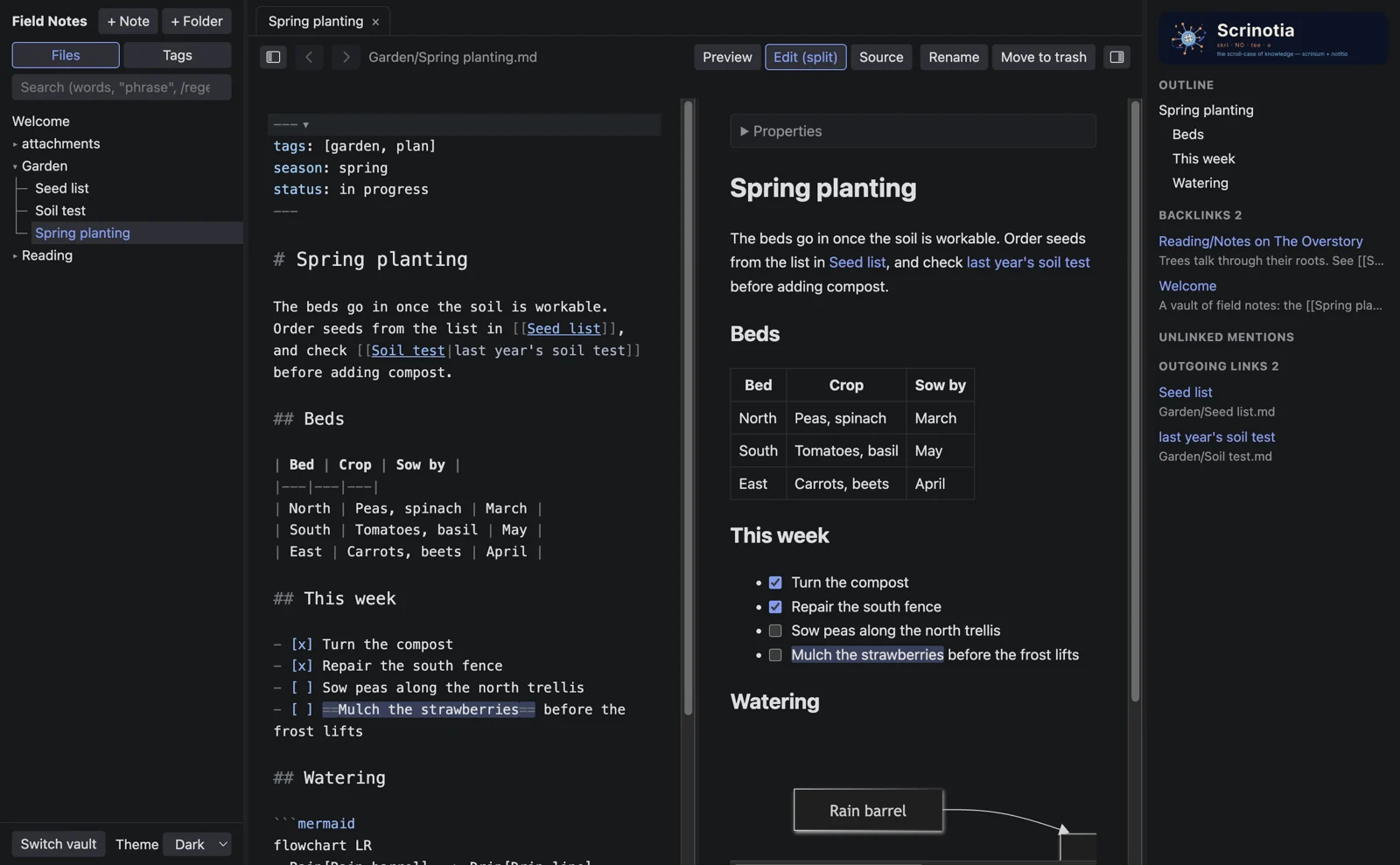This screenshot has height=865, width=1400.
Task: Click the Scrinotia logo banner
Action: pos(1273,38)
